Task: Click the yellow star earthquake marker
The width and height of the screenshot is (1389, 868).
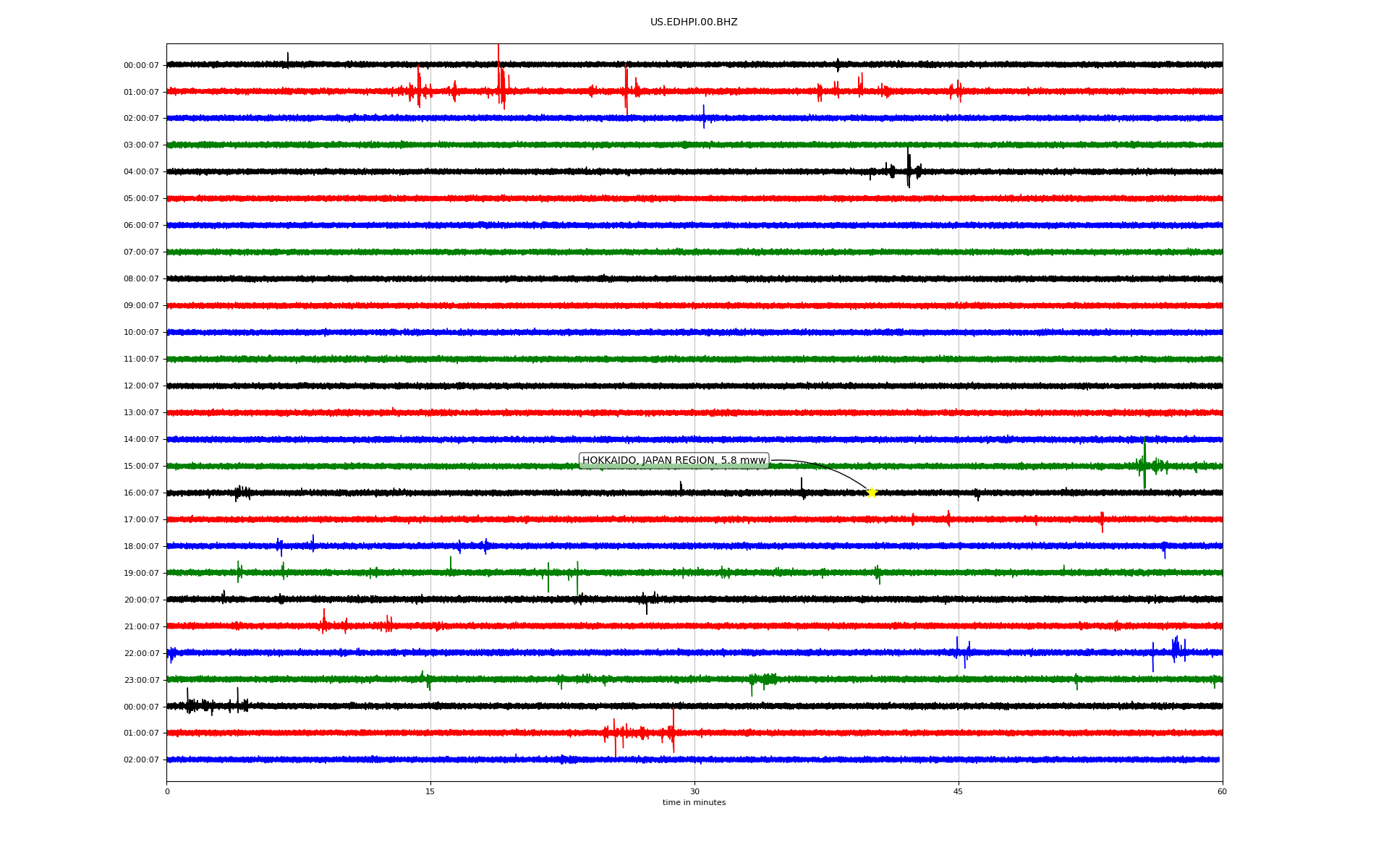Action: coord(872,493)
